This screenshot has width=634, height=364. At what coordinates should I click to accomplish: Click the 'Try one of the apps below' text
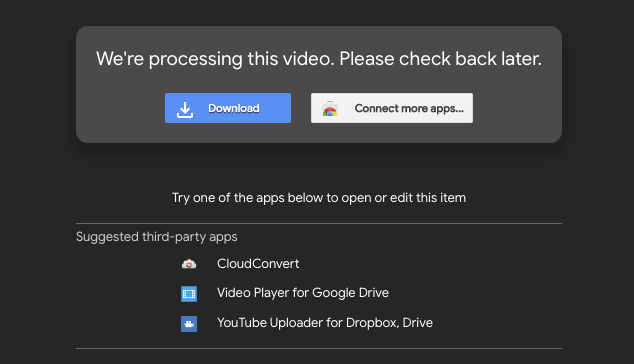(x=319, y=198)
